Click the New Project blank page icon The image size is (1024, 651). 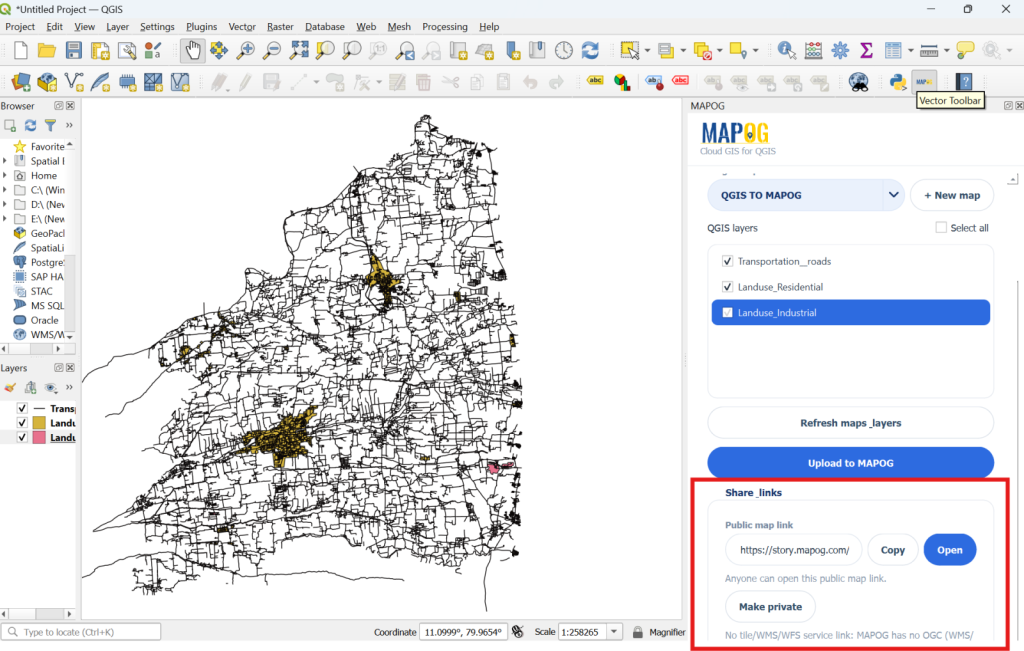click(21, 50)
